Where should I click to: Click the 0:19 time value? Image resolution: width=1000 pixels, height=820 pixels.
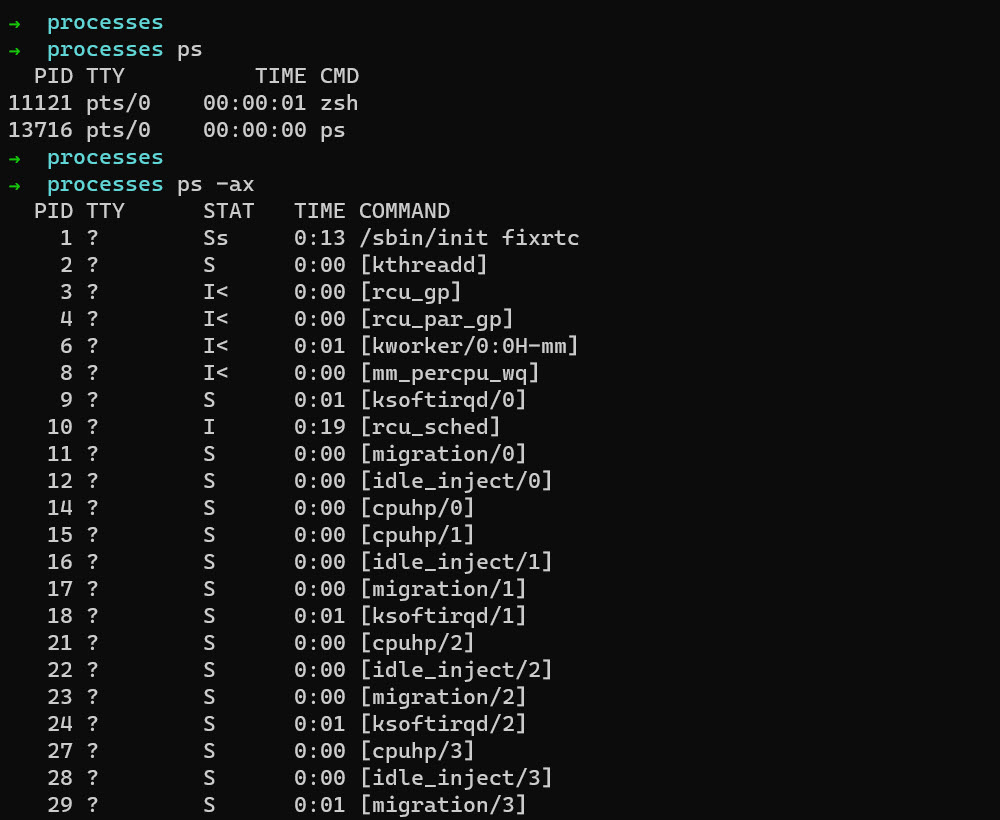(x=319, y=427)
